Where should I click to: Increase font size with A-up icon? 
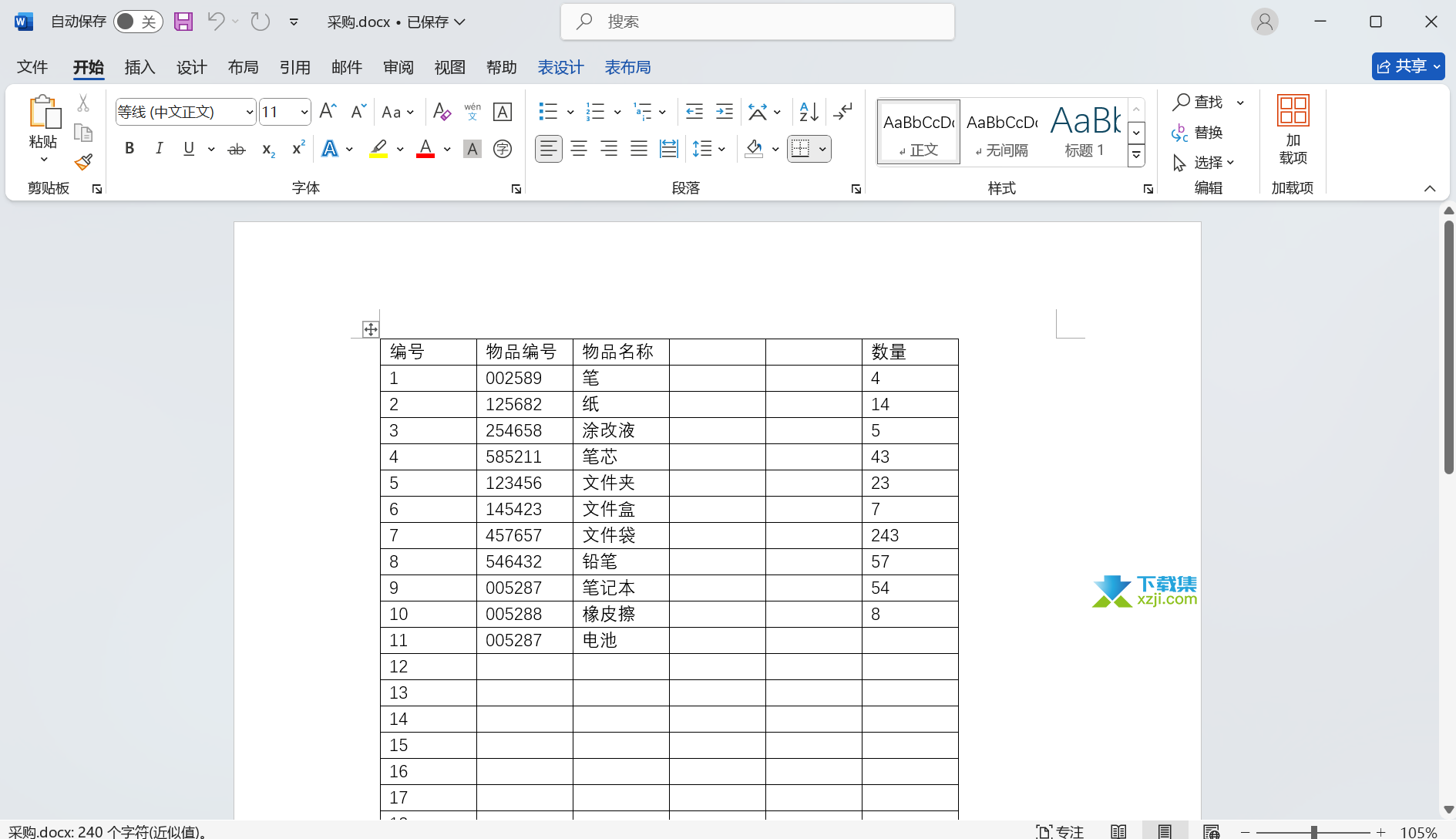click(x=328, y=112)
